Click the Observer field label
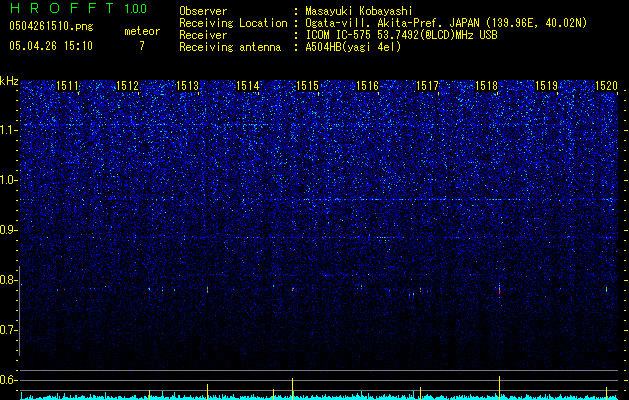Viewport: 629px width, 400px height. (203, 11)
